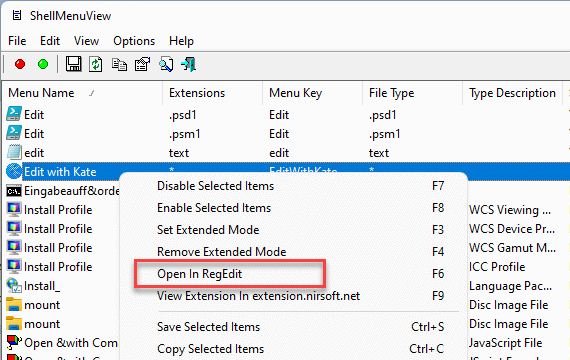Choose Open In RegEdit
The height and width of the screenshot is (360, 570).
294,273
